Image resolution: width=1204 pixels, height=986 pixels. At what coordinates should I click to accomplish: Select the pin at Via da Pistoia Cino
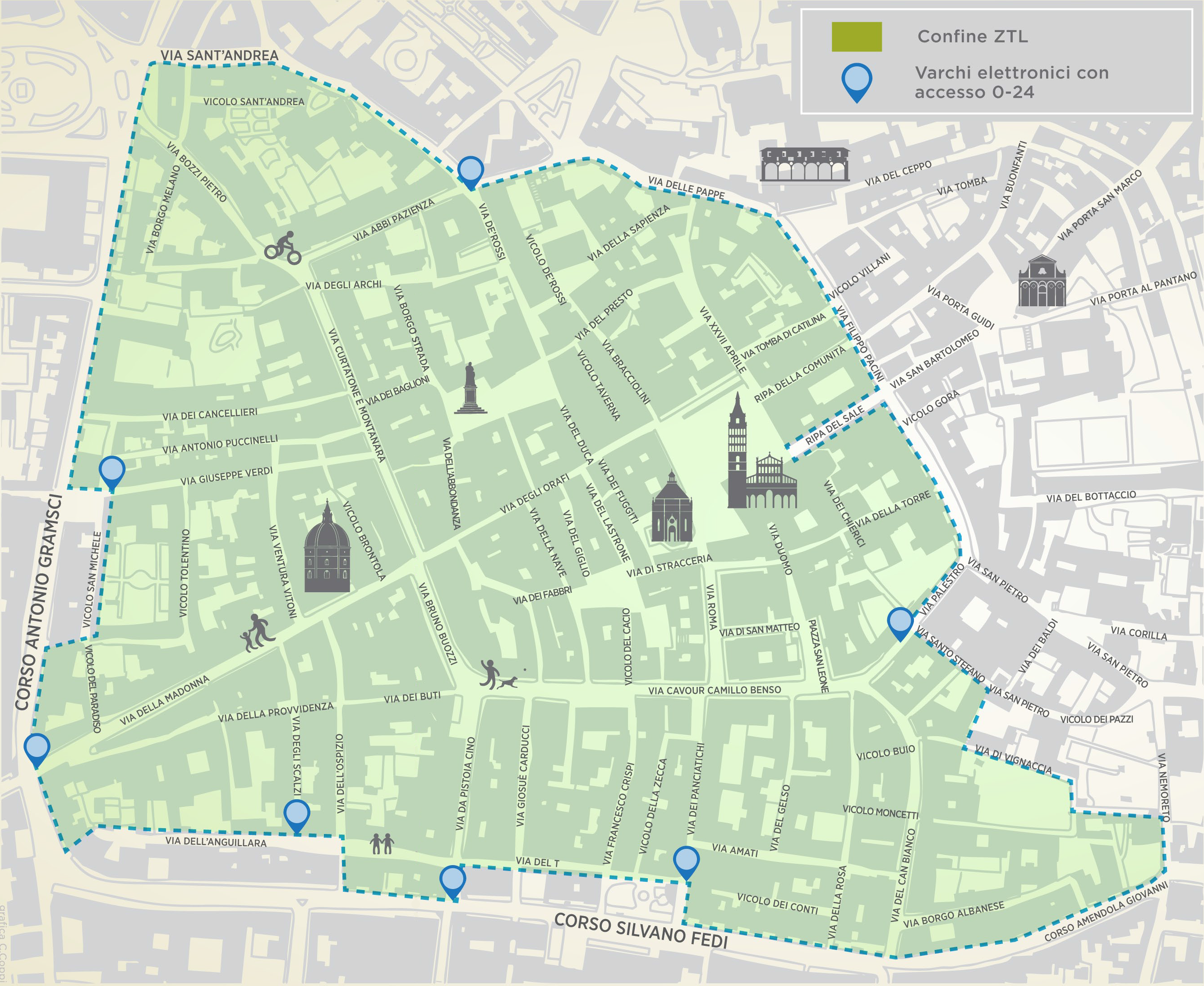coord(452,883)
